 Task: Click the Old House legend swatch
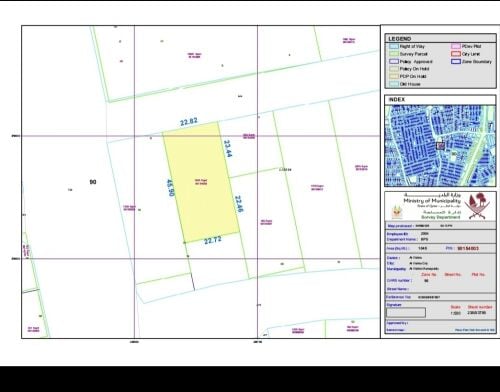394,84
